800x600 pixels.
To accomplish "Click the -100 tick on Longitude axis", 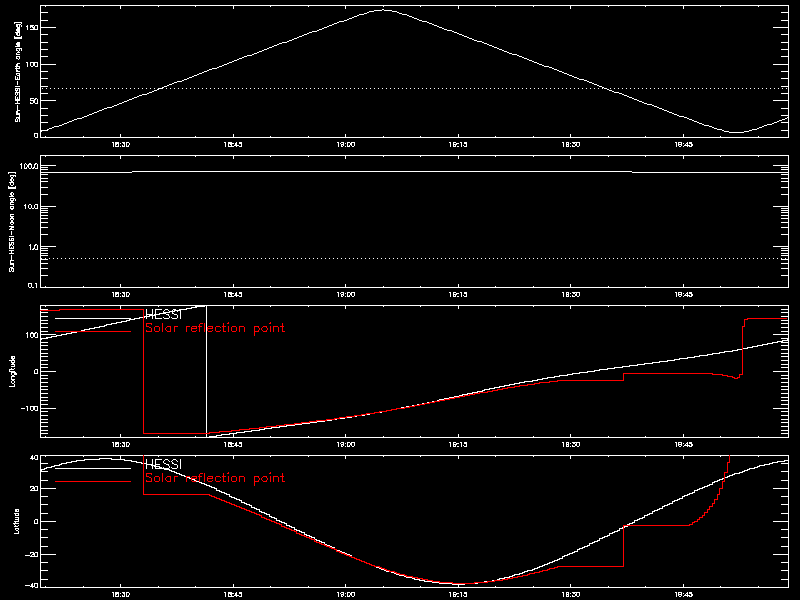I will 30,409.
